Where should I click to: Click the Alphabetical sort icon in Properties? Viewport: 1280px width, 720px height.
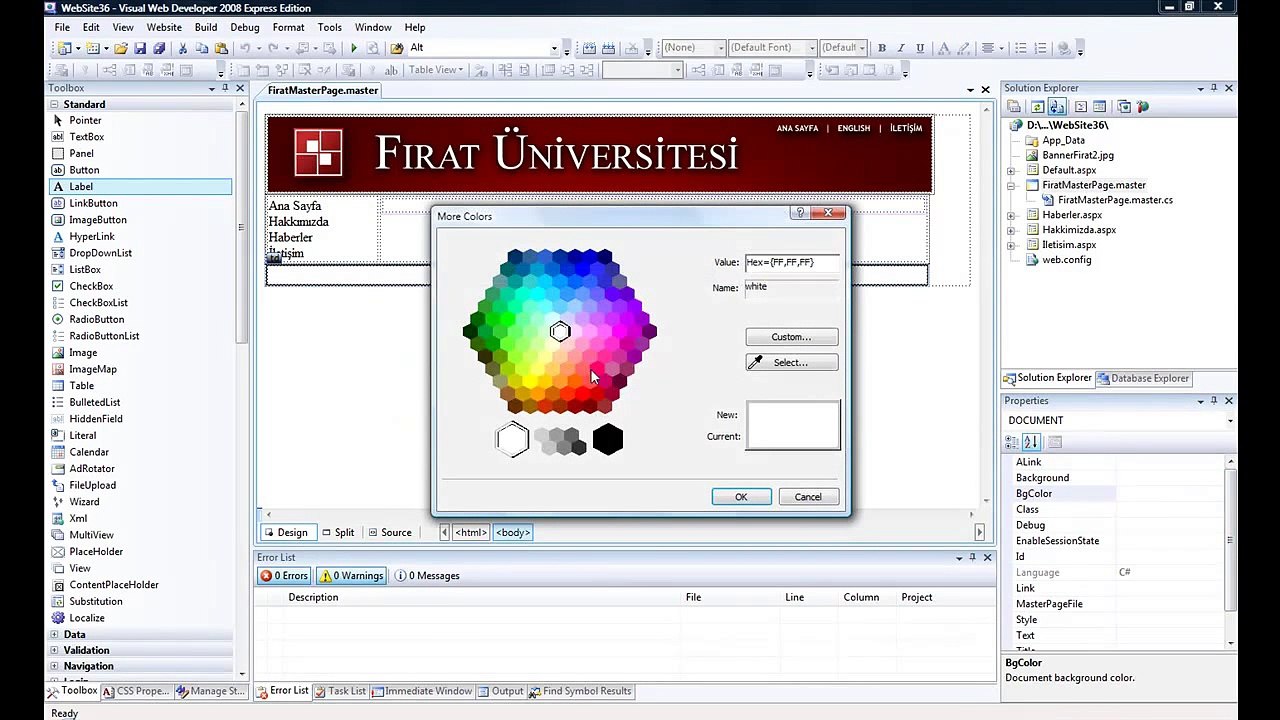pyautogui.click(x=1032, y=442)
